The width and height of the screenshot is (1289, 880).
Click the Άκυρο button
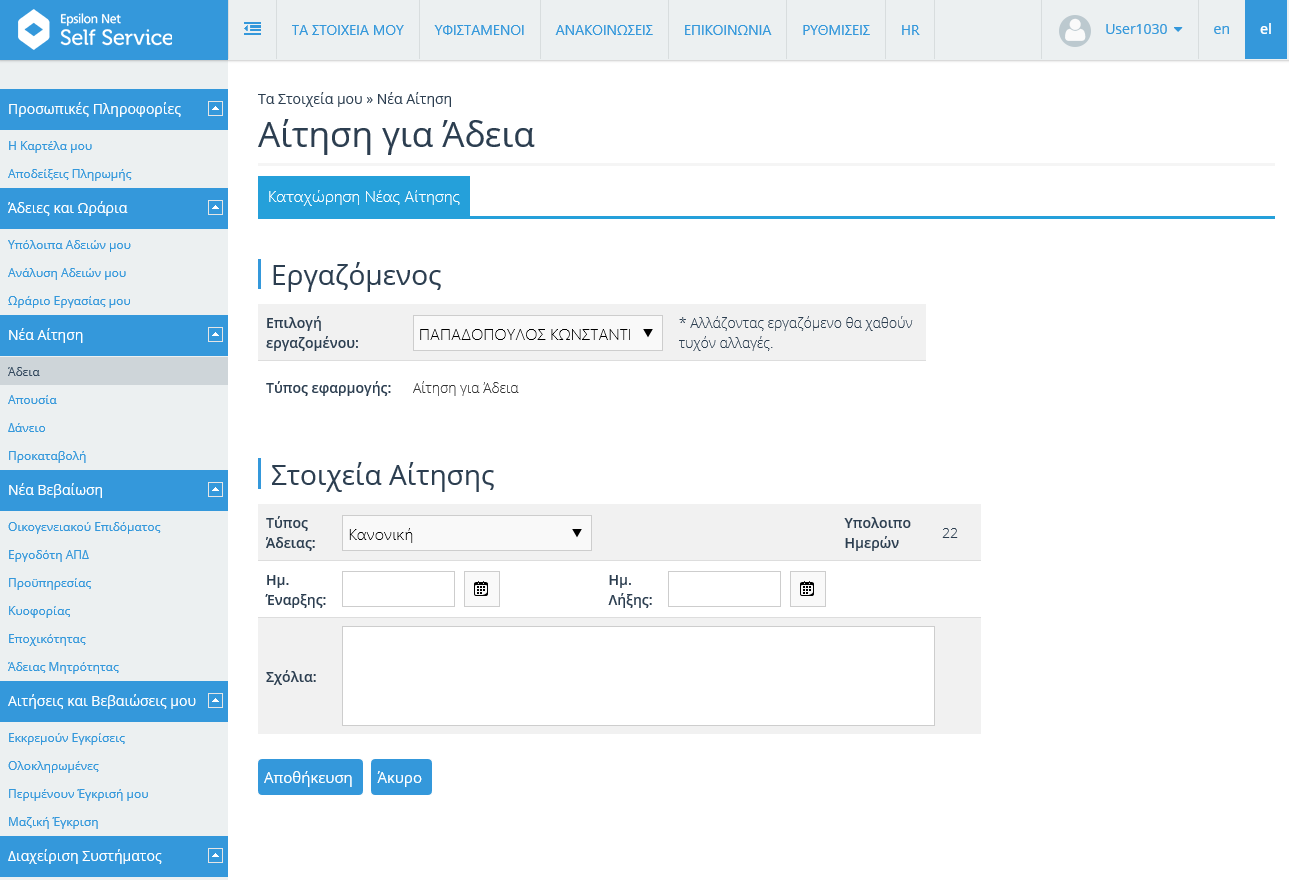tap(401, 777)
